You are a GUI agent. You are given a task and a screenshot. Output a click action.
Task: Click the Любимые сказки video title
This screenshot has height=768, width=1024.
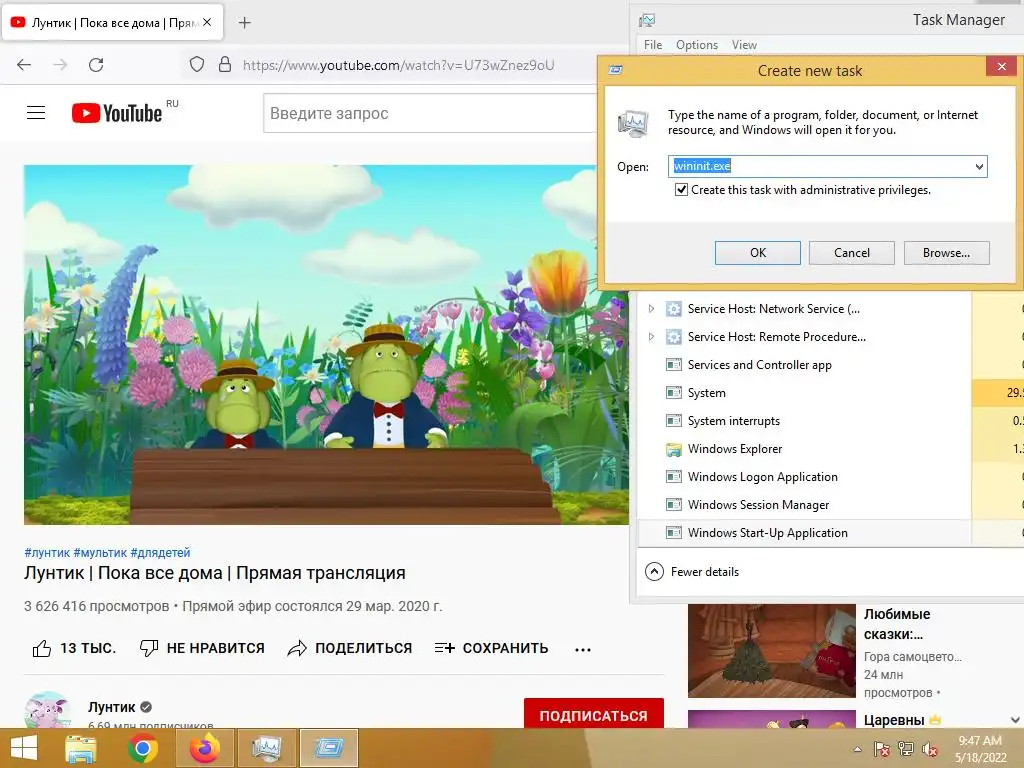[897, 624]
